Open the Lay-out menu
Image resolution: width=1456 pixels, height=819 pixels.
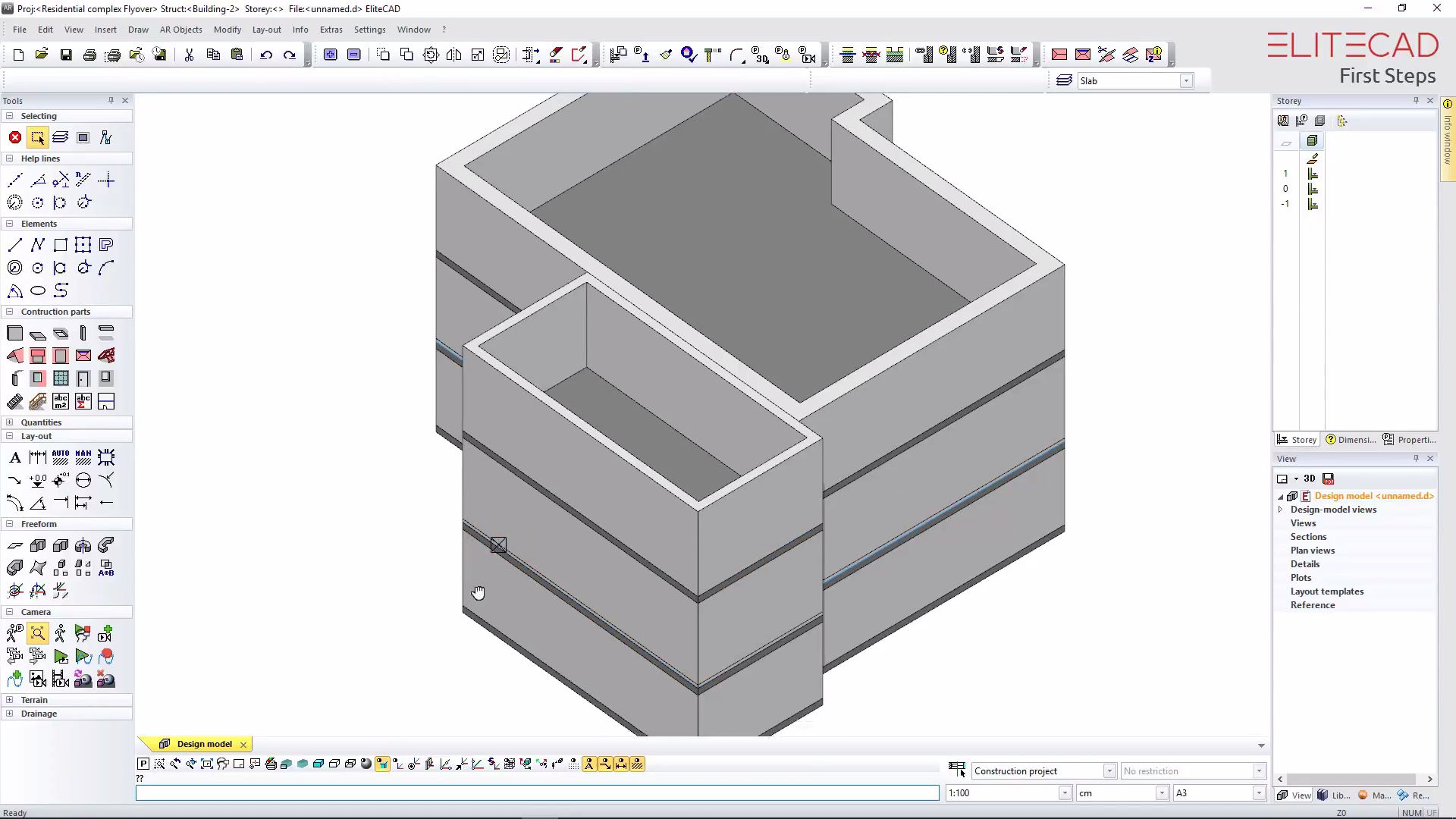pos(266,30)
